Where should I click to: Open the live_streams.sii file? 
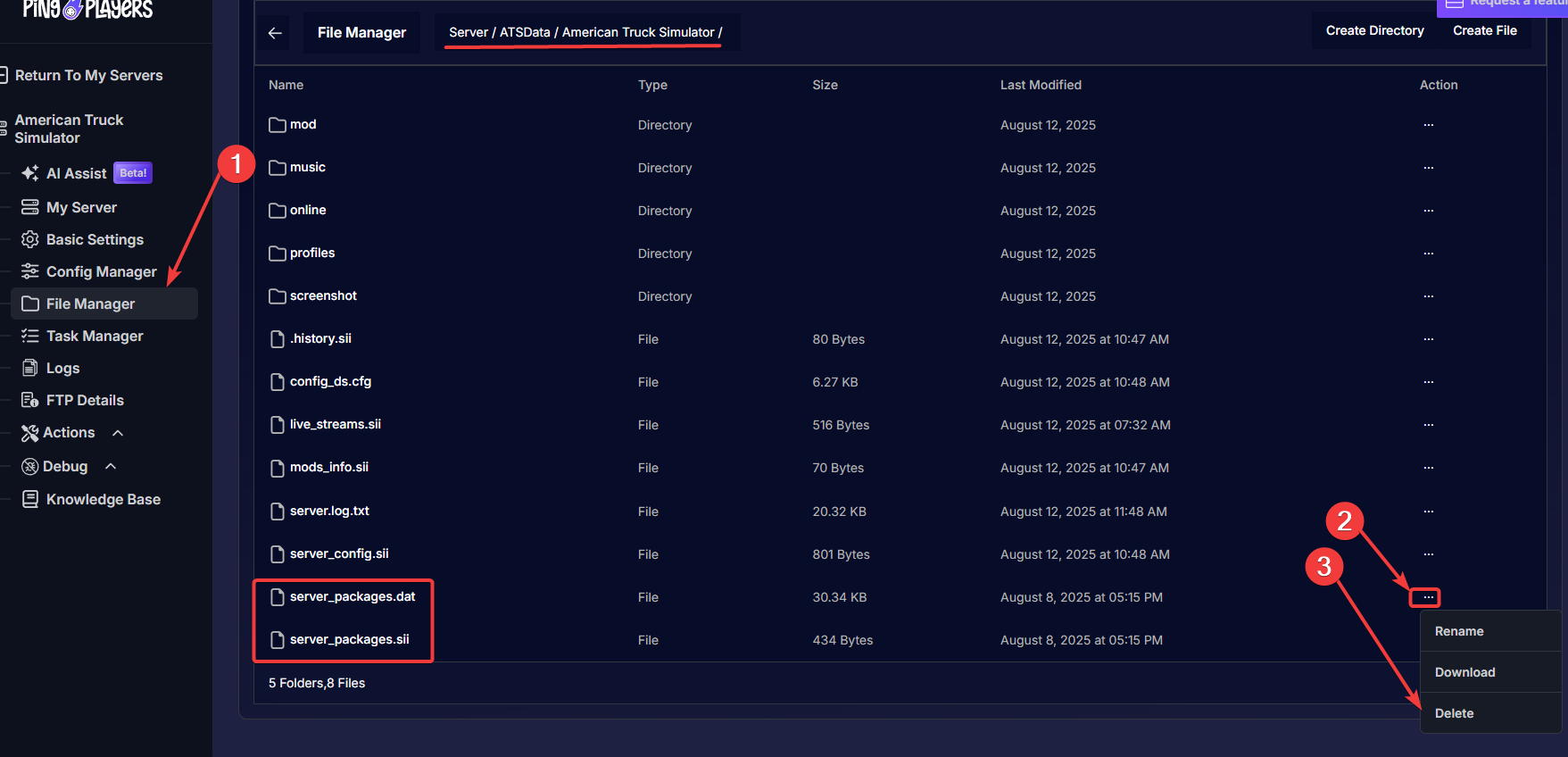coord(325,425)
